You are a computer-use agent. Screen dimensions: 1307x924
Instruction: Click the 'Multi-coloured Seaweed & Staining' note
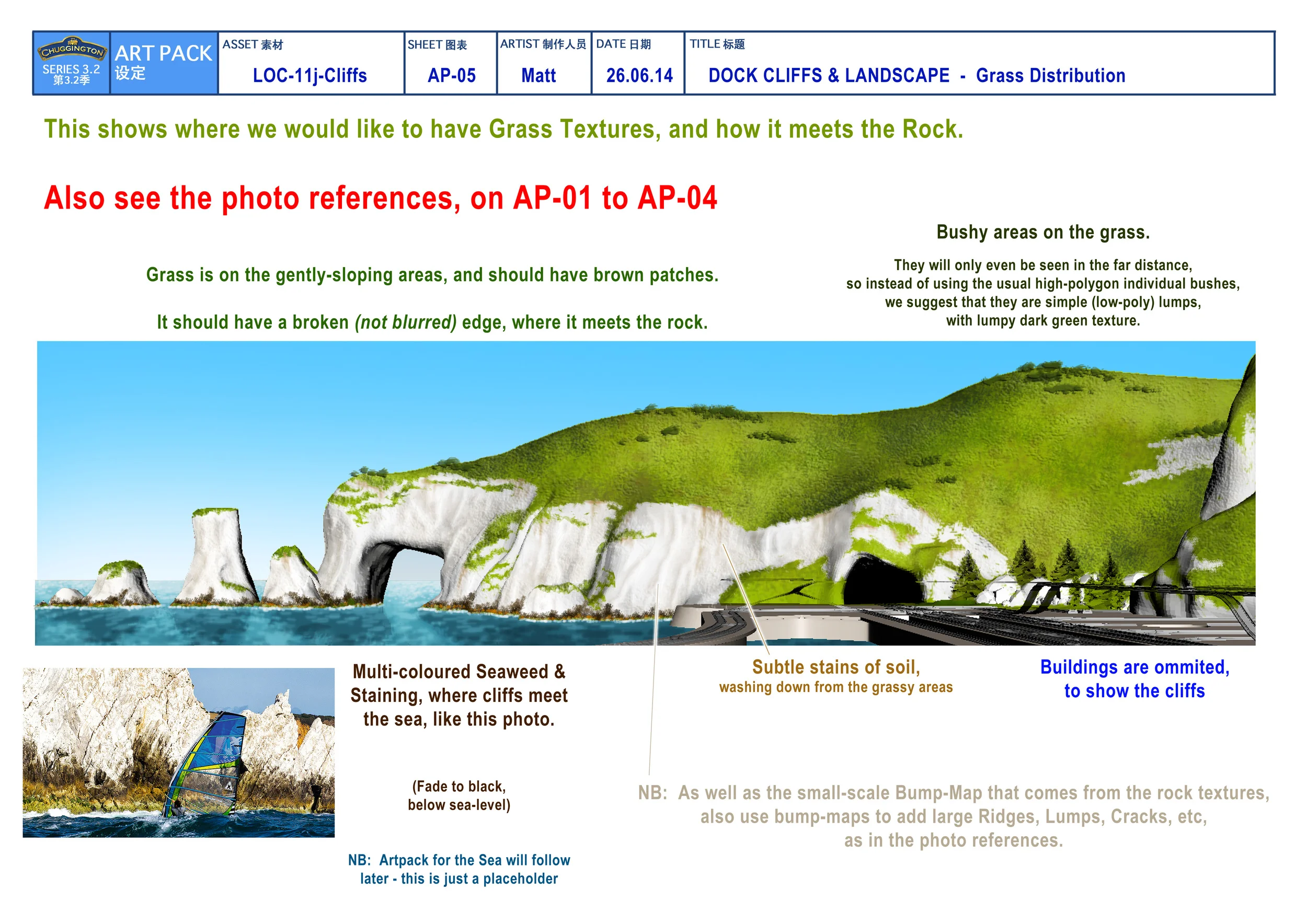coord(459,695)
